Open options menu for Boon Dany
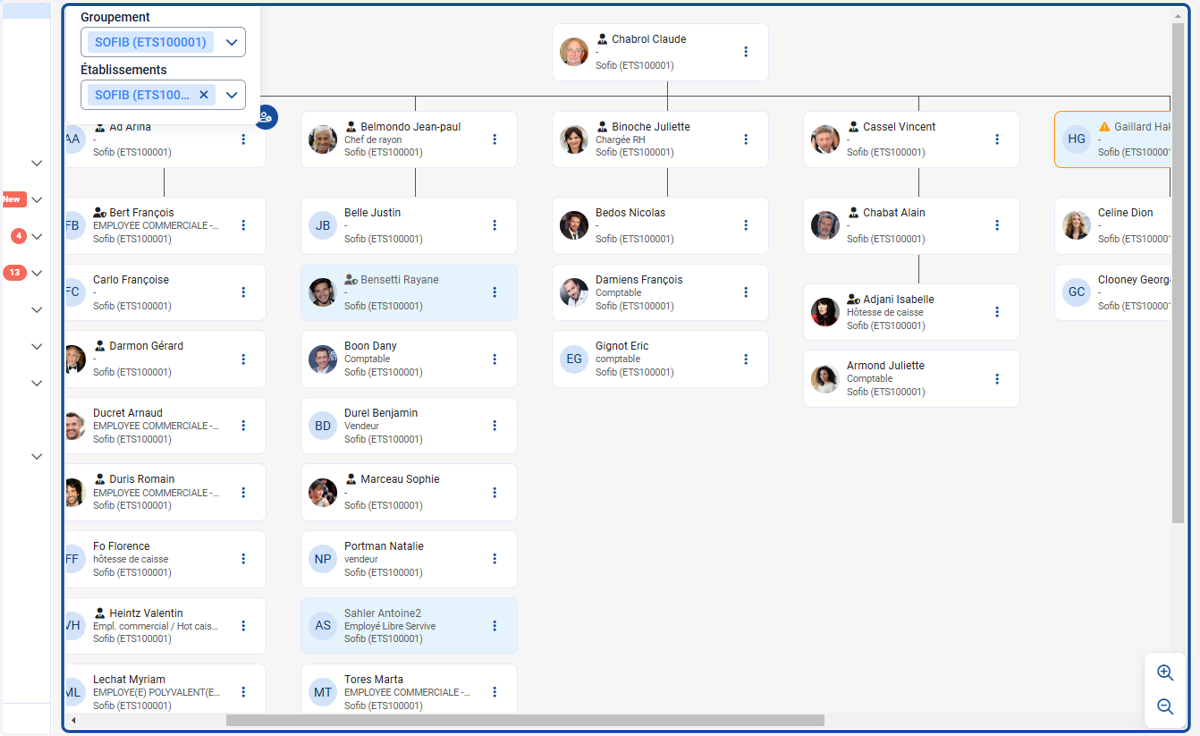This screenshot has height=736, width=1200. coord(494,359)
